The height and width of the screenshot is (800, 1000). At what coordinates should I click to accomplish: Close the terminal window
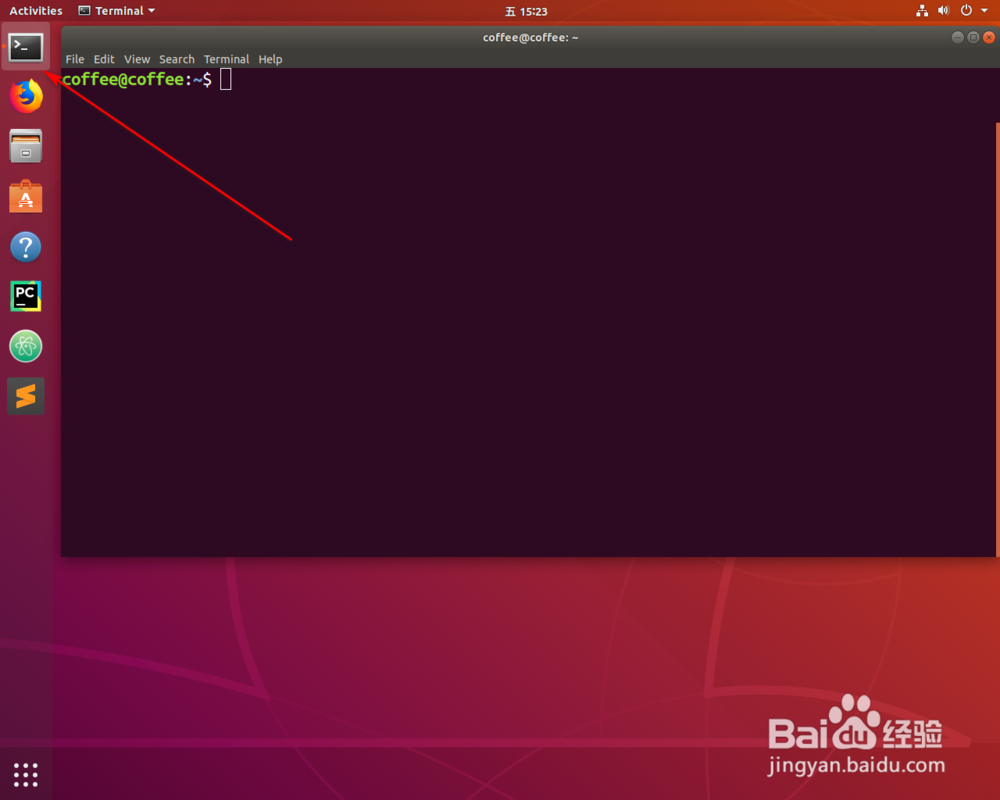(x=989, y=38)
